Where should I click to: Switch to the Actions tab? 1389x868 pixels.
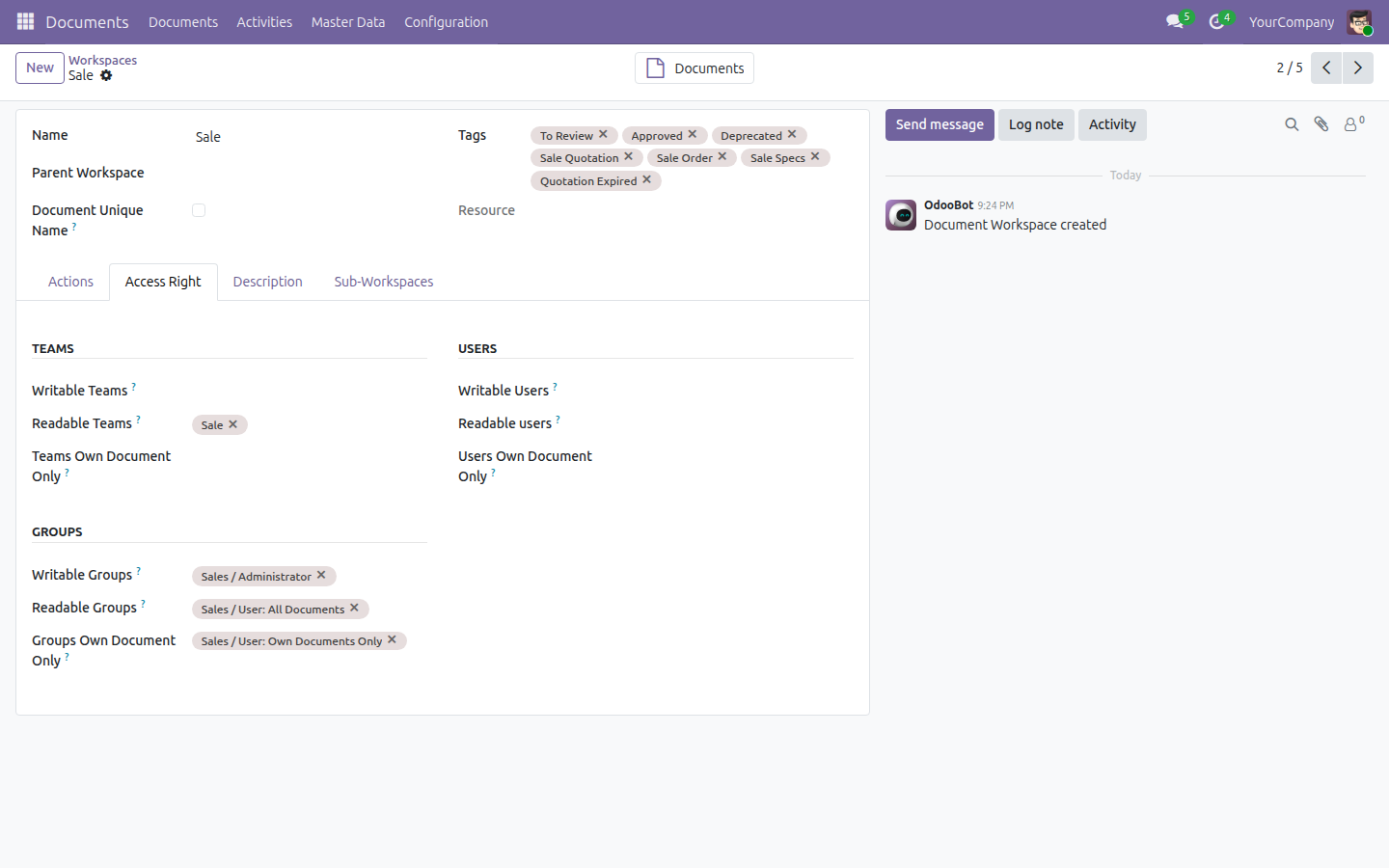70,282
